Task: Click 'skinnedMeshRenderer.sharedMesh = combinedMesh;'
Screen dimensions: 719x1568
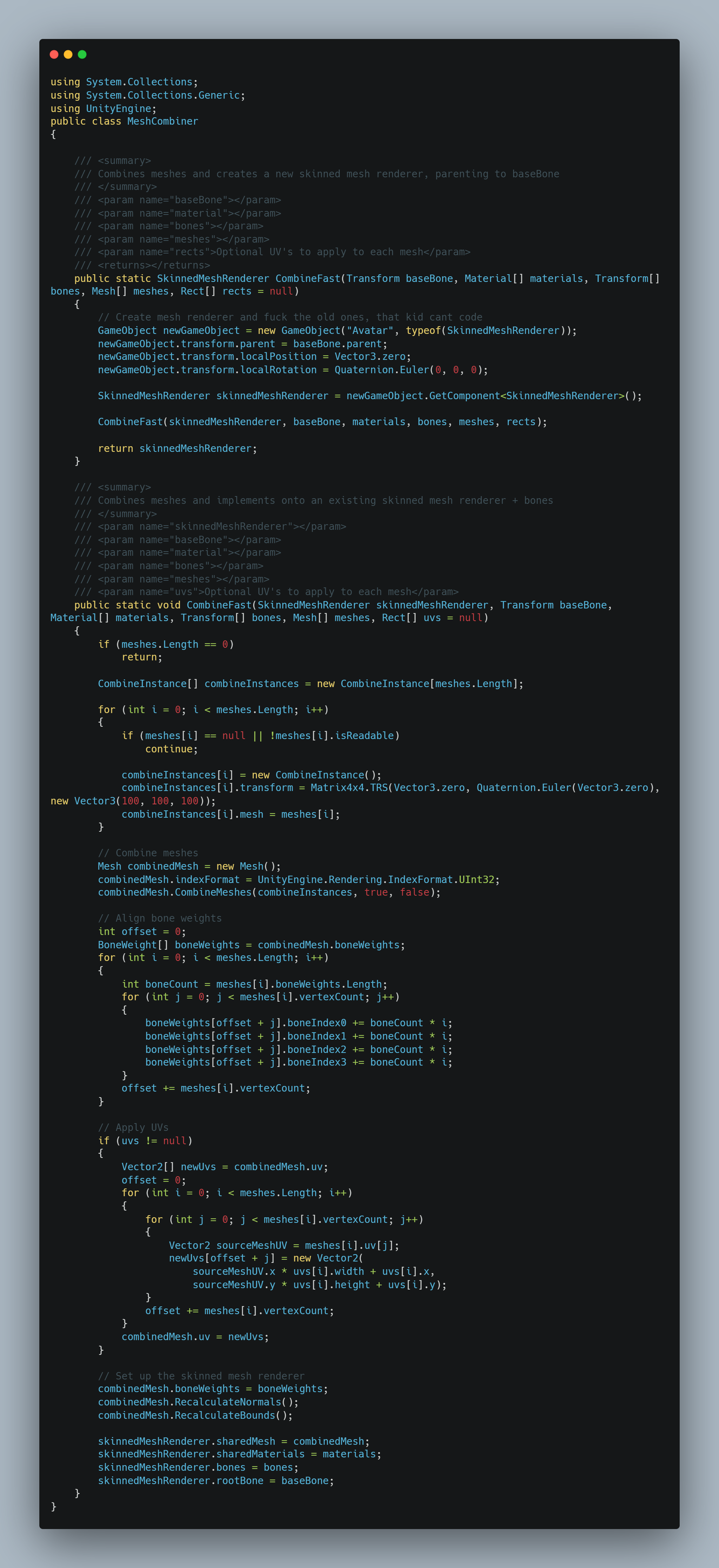Action: 234,1441
